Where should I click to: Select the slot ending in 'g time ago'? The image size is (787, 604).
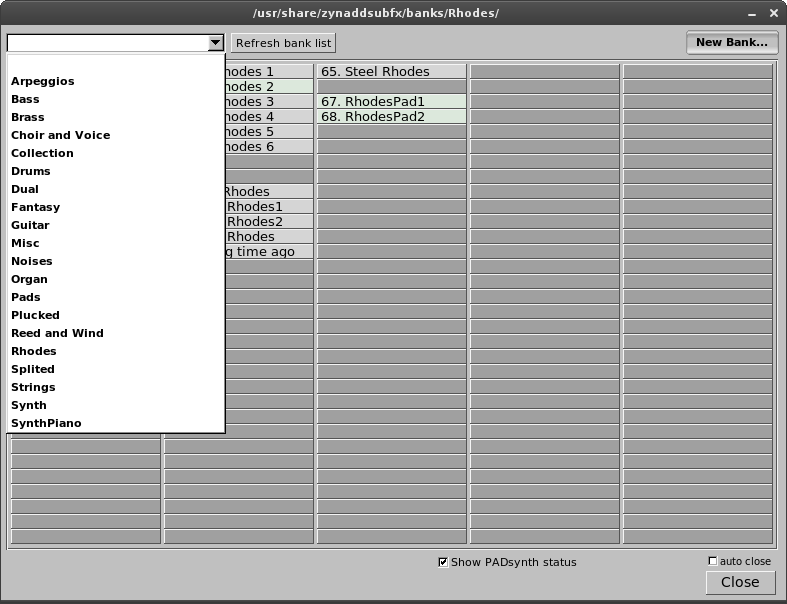point(269,252)
